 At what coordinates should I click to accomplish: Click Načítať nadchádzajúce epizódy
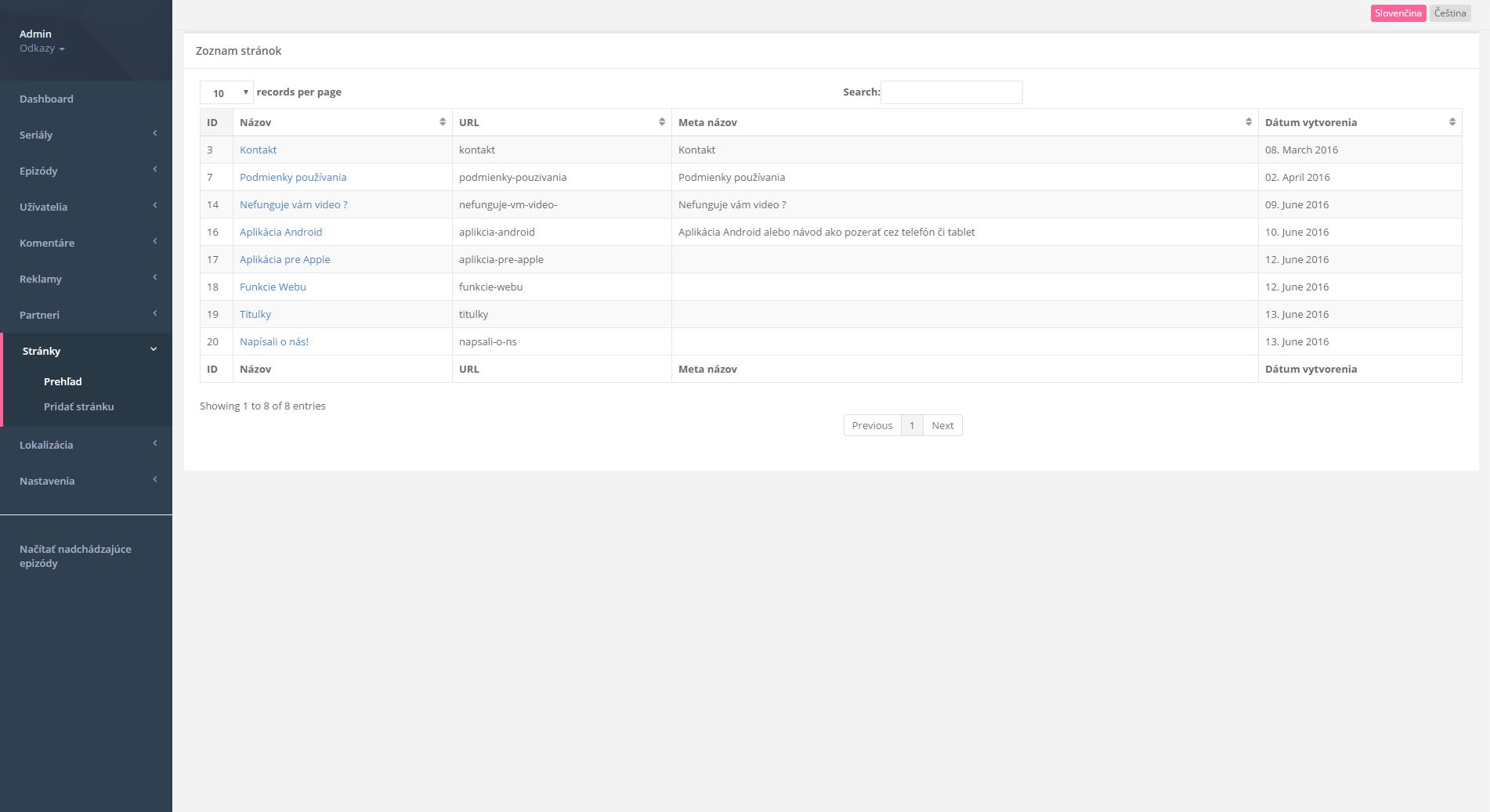coord(75,556)
